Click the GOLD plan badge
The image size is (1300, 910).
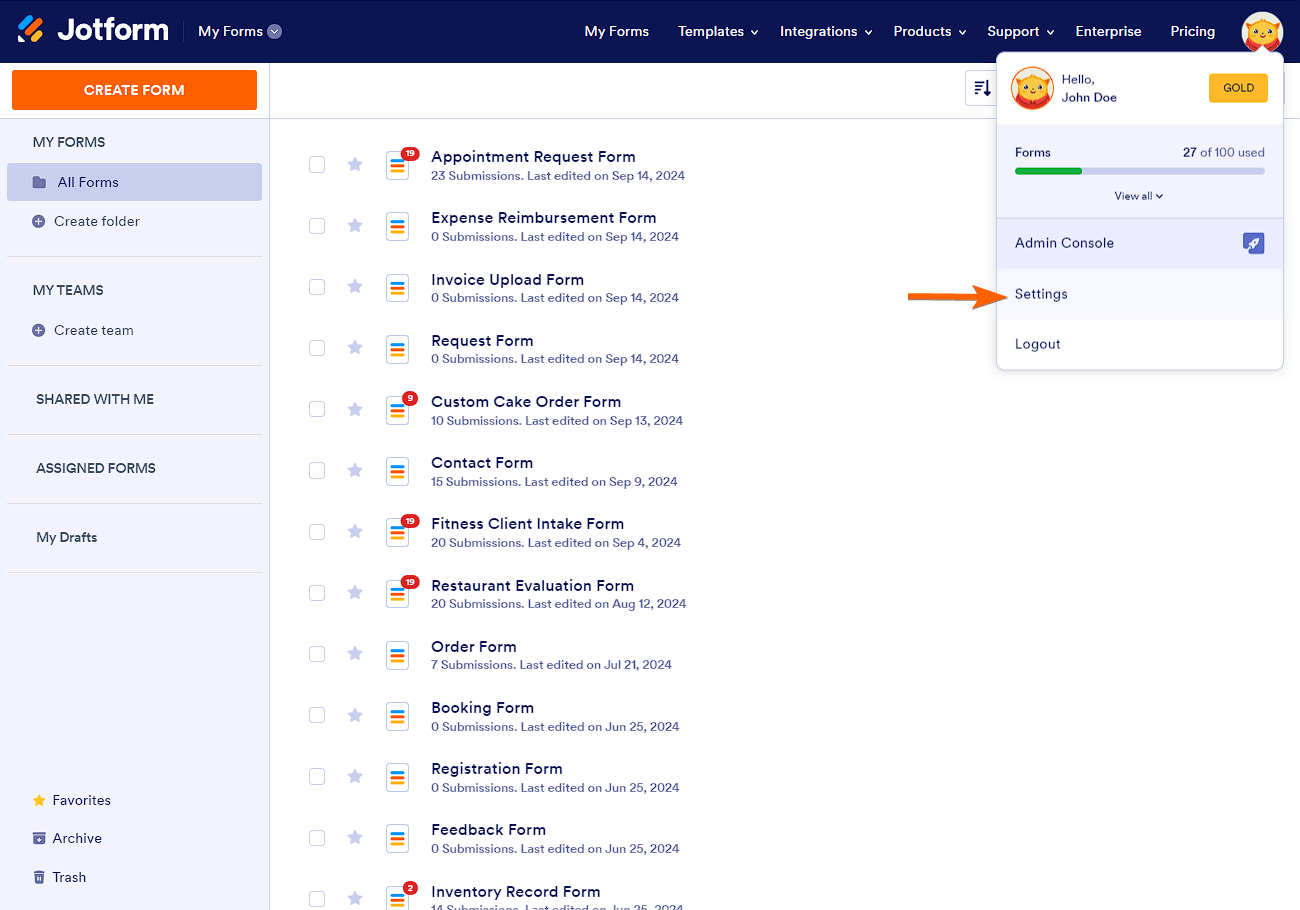click(x=1238, y=88)
